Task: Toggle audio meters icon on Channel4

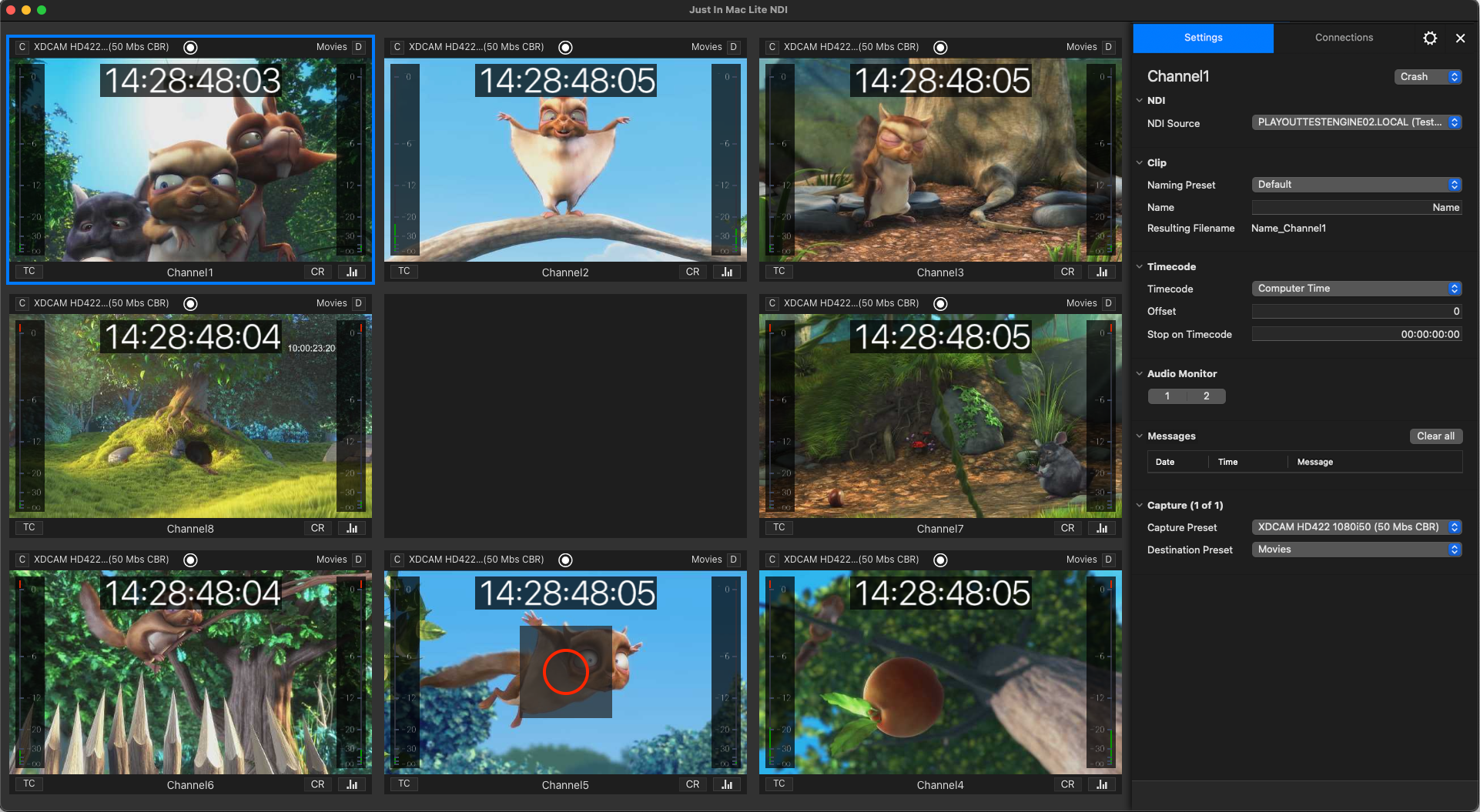Action: coord(1102,784)
